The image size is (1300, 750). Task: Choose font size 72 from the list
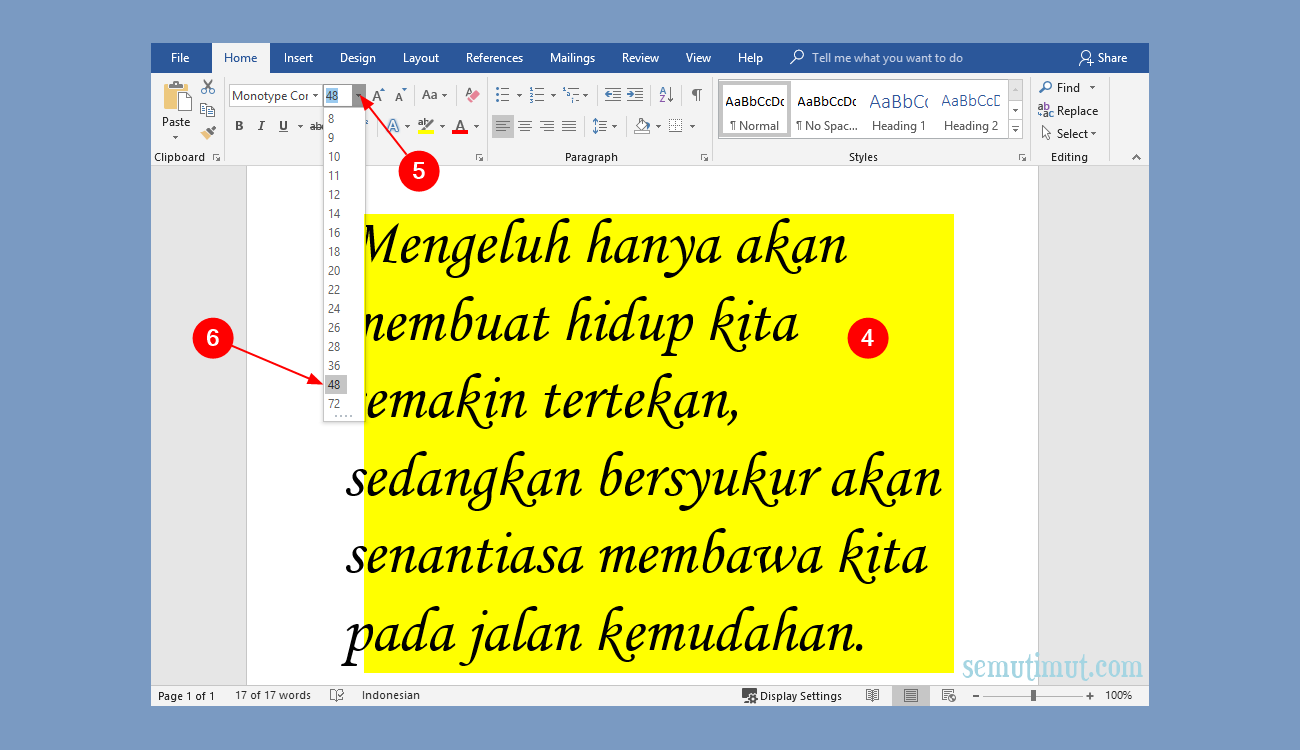coord(336,403)
